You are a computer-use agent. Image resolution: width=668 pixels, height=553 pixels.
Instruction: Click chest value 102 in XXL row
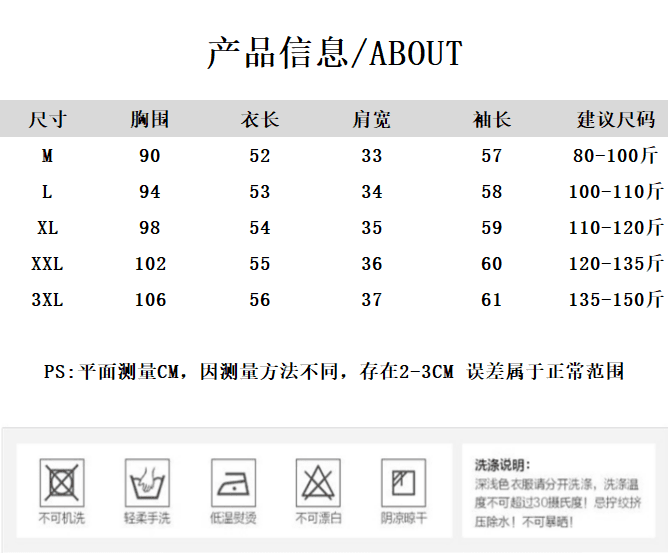[150, 264]
